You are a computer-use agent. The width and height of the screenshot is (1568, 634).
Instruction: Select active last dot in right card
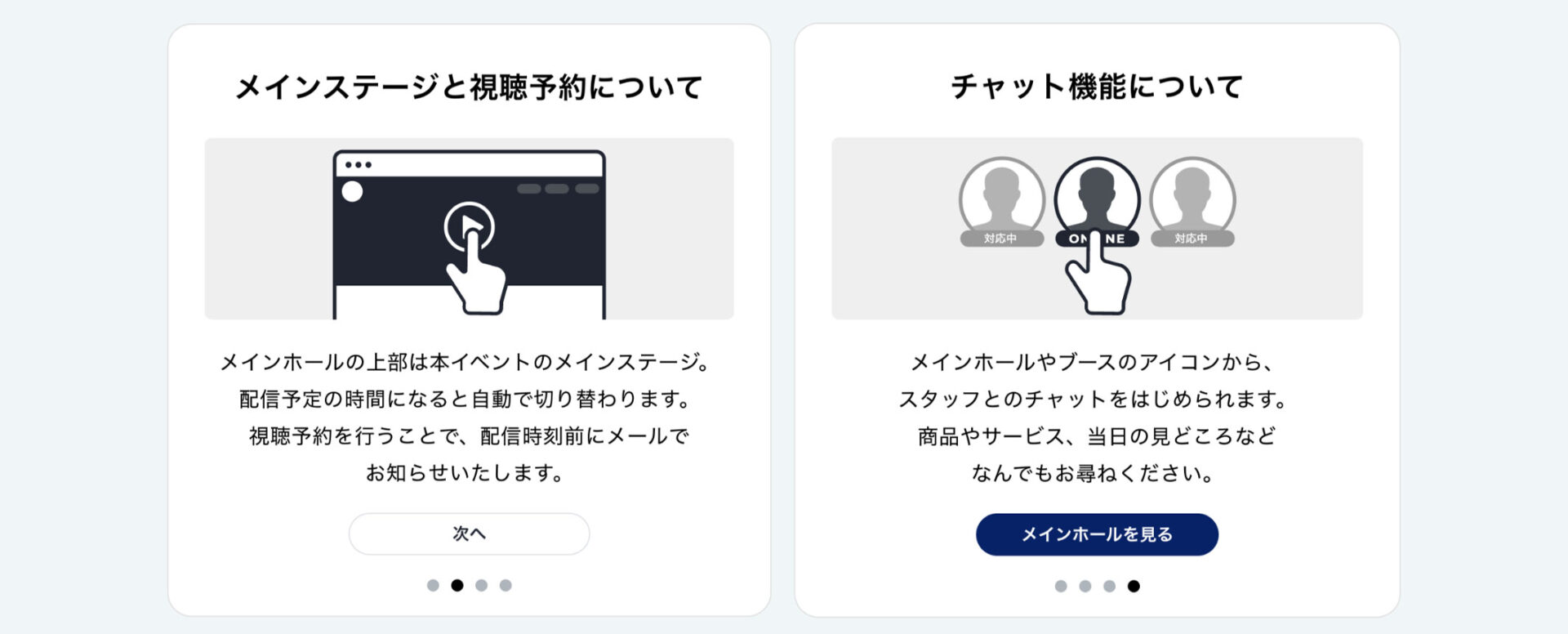coord(1134,586)
